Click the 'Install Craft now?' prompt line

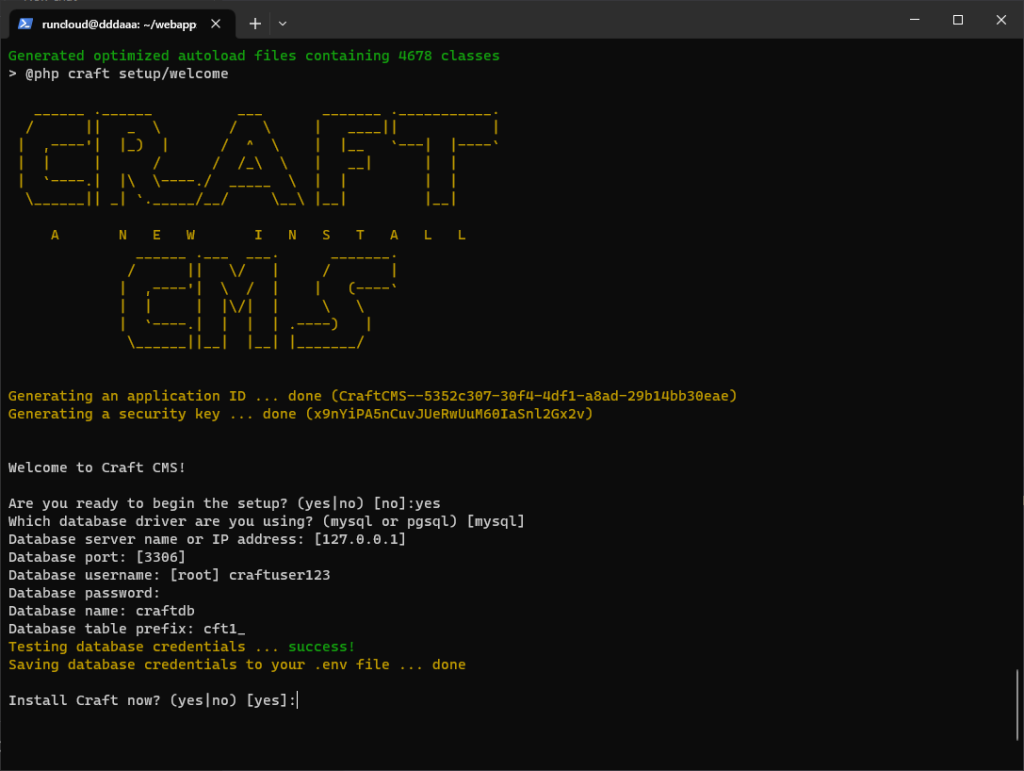[152, 700]
